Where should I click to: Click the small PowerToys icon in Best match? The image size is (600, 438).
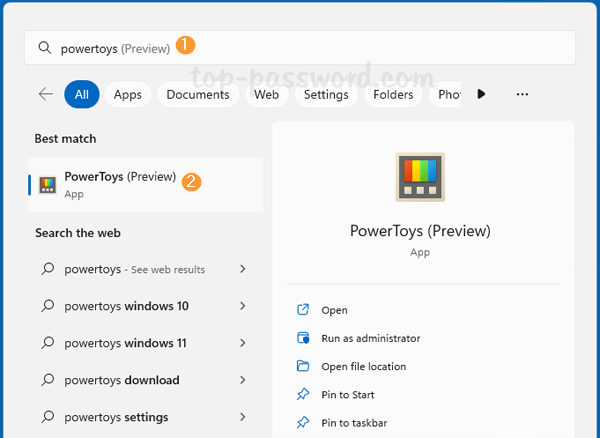tap(48, 185)
